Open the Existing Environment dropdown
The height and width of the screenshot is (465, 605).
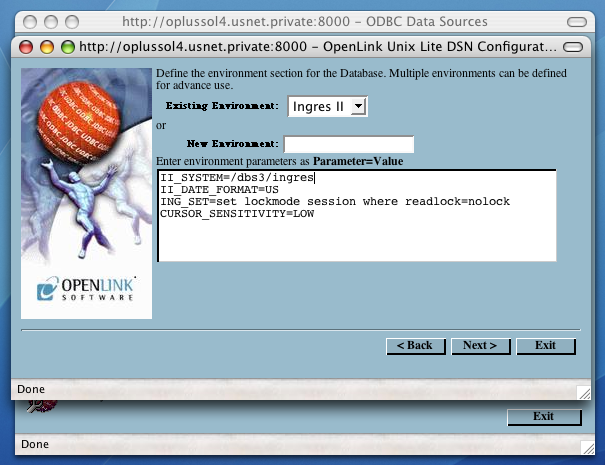click(327, 105)
